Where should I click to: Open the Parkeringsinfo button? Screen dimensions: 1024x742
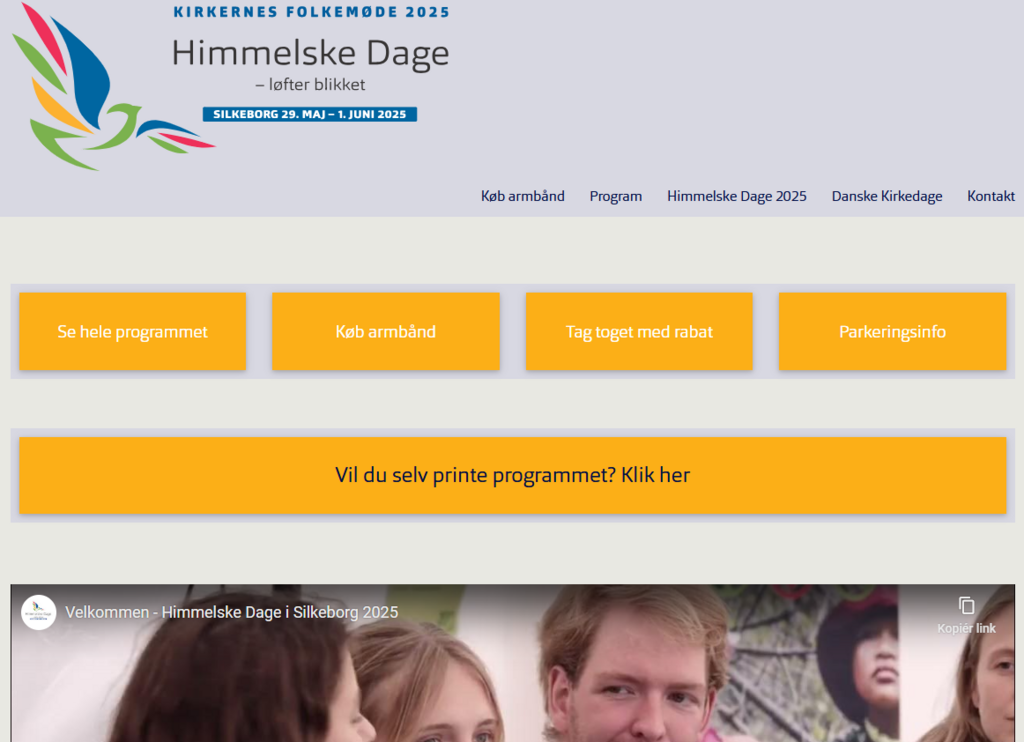coord(892,331)
